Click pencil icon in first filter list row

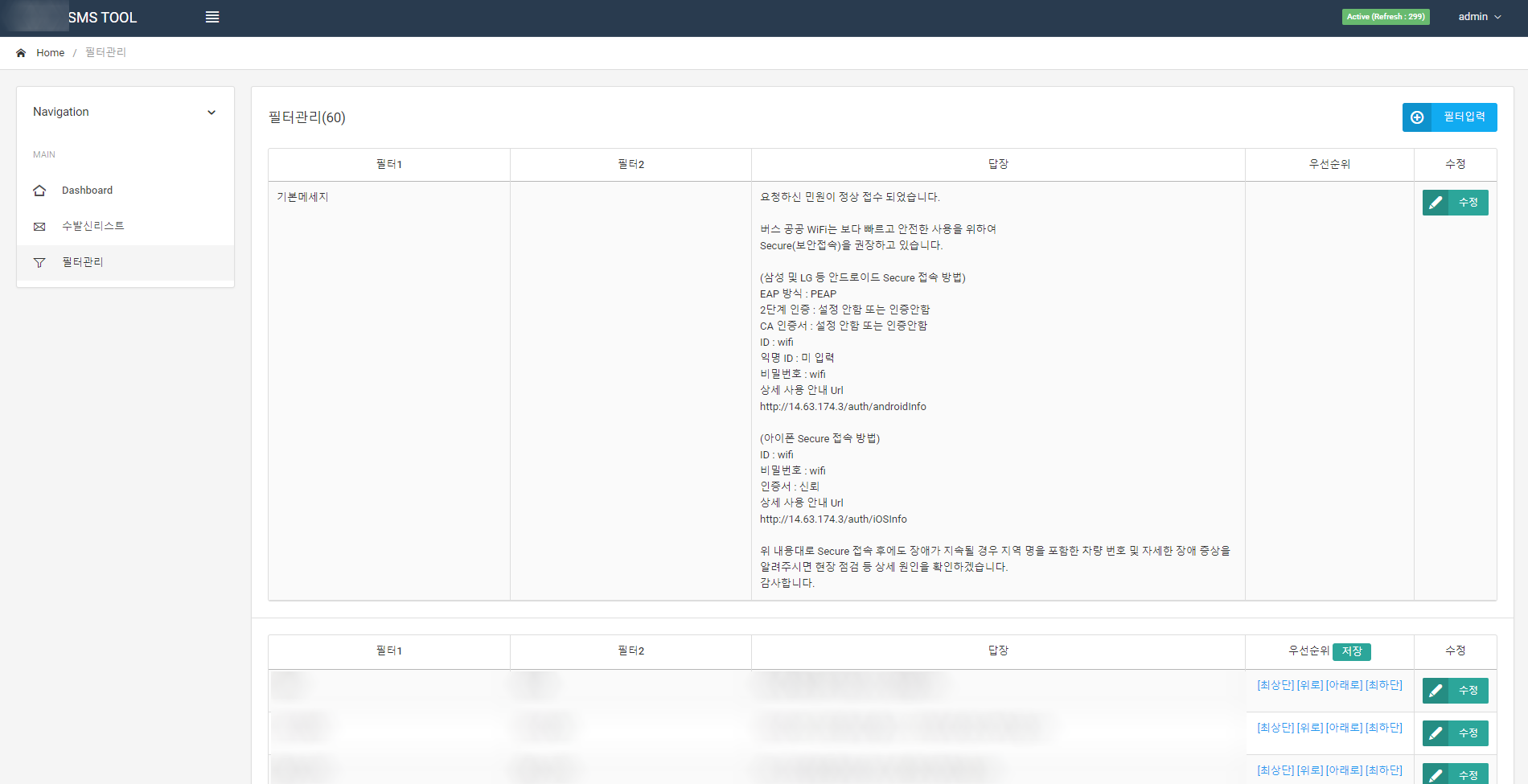1436,691
